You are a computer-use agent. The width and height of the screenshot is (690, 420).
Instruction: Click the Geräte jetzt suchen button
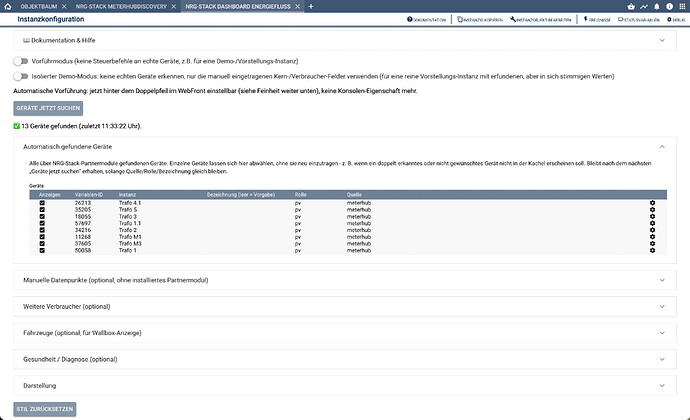(48, 108)
